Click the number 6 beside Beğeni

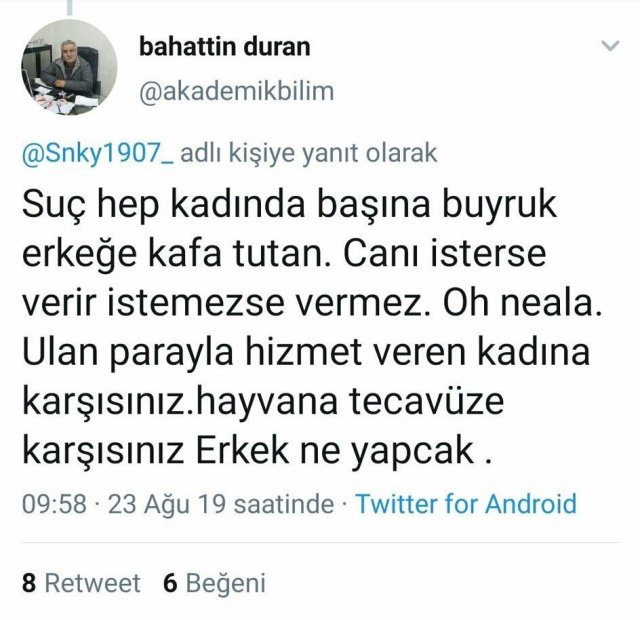(x=170, y=582)
